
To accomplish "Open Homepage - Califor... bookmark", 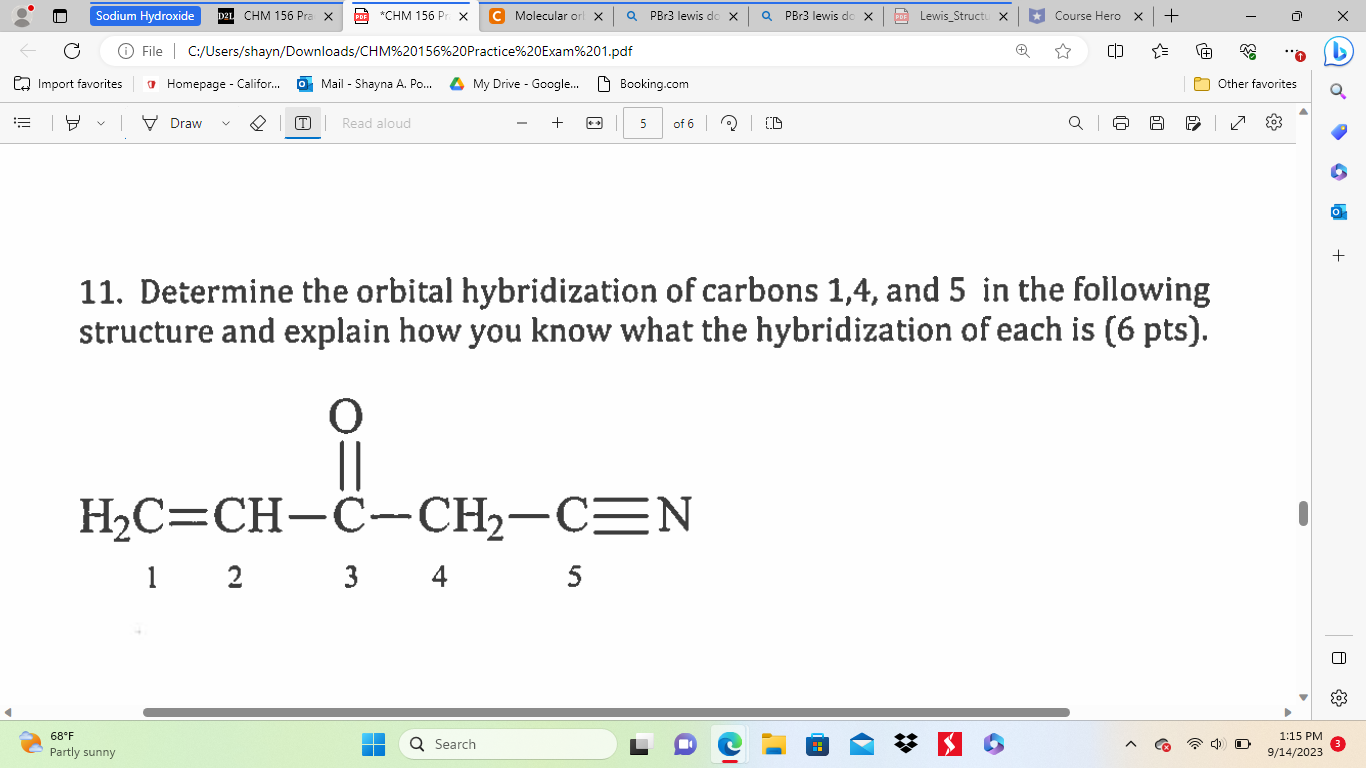I will [212, 84].
